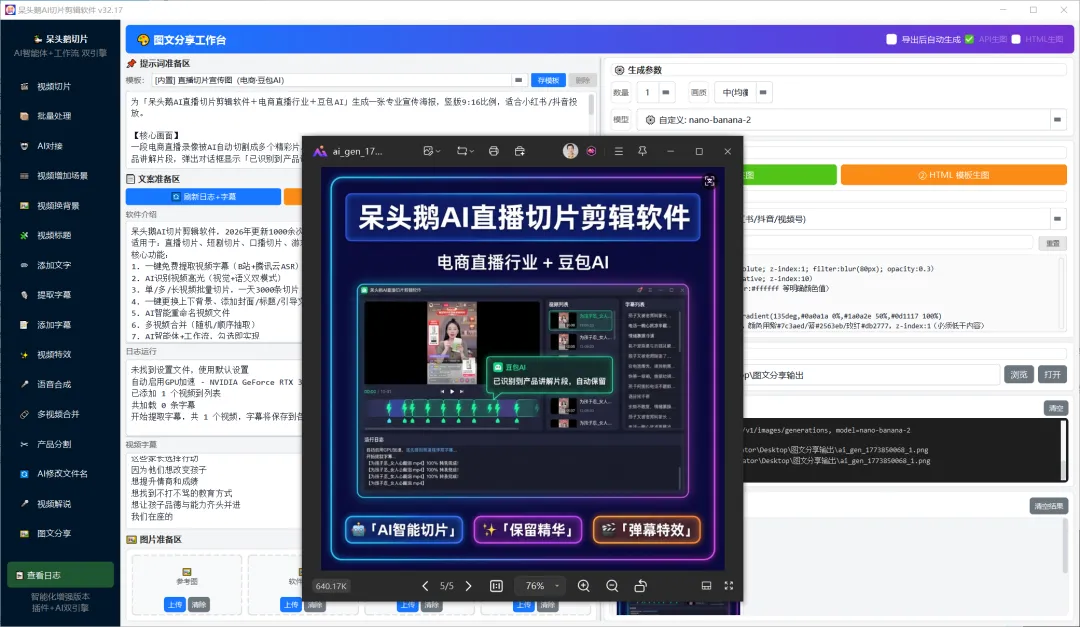1080x627 pixels.
Task: Click the 语音合成 microphone icon
Action: click(24, 384)
